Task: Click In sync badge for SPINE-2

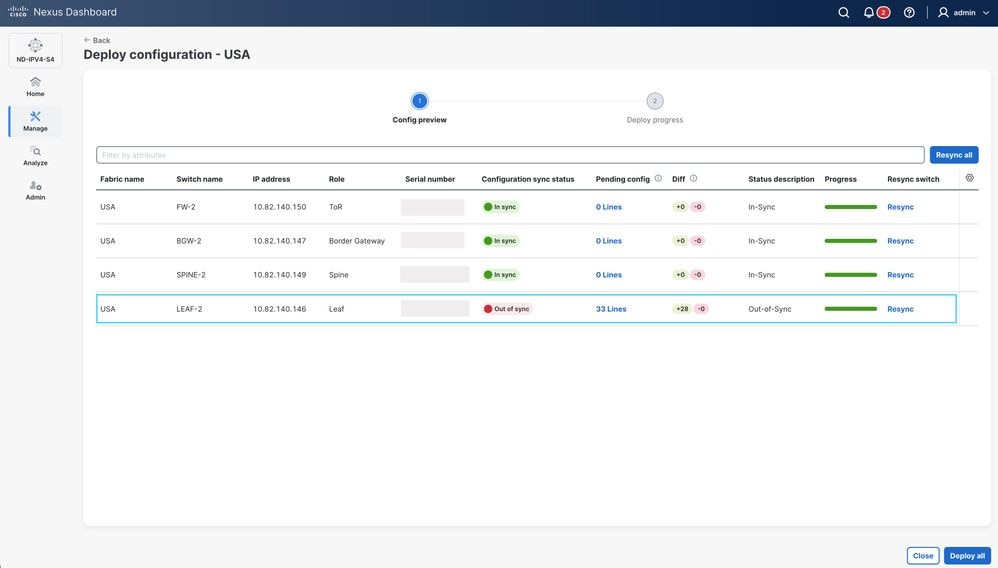Action: tap(500, 275)
